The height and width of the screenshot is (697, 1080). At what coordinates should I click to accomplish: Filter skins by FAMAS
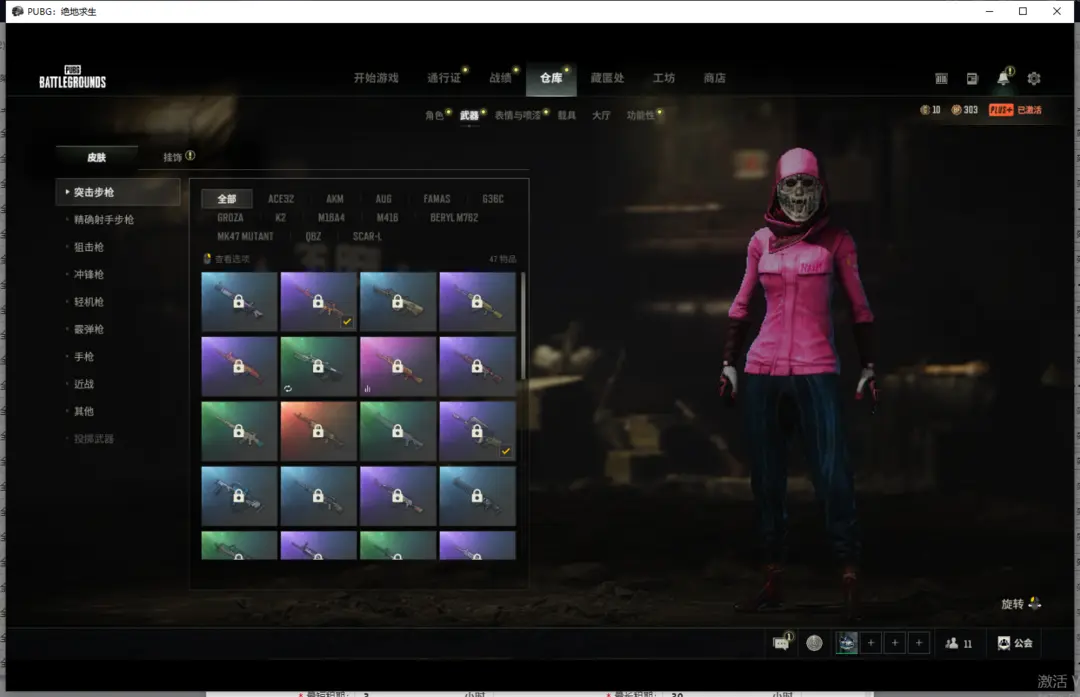click(437, 199)
